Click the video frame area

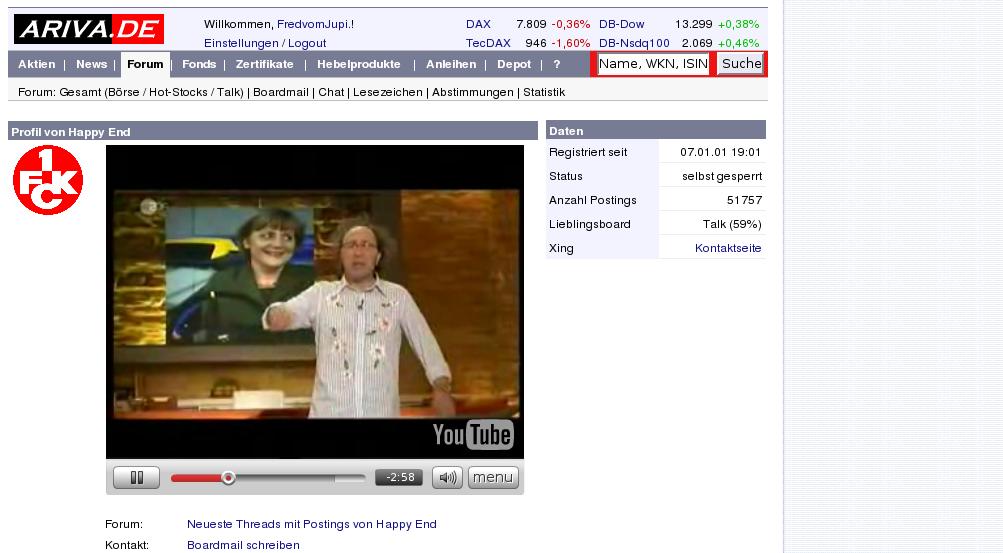tap(315, 304)
